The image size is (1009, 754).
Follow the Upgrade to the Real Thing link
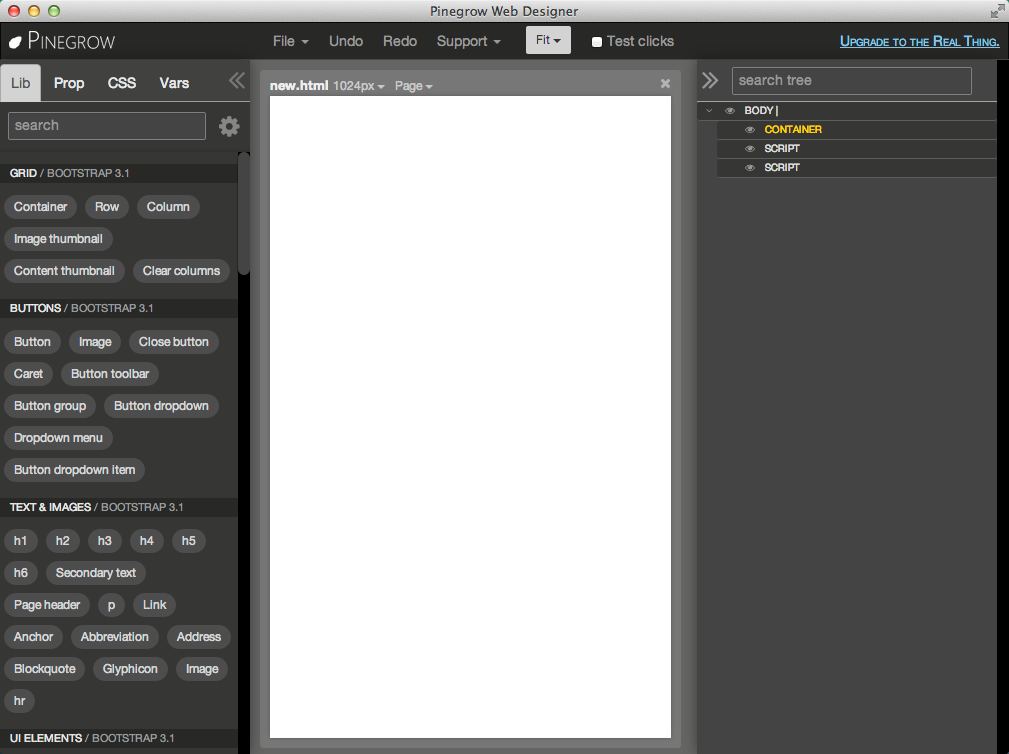[920, 42]
